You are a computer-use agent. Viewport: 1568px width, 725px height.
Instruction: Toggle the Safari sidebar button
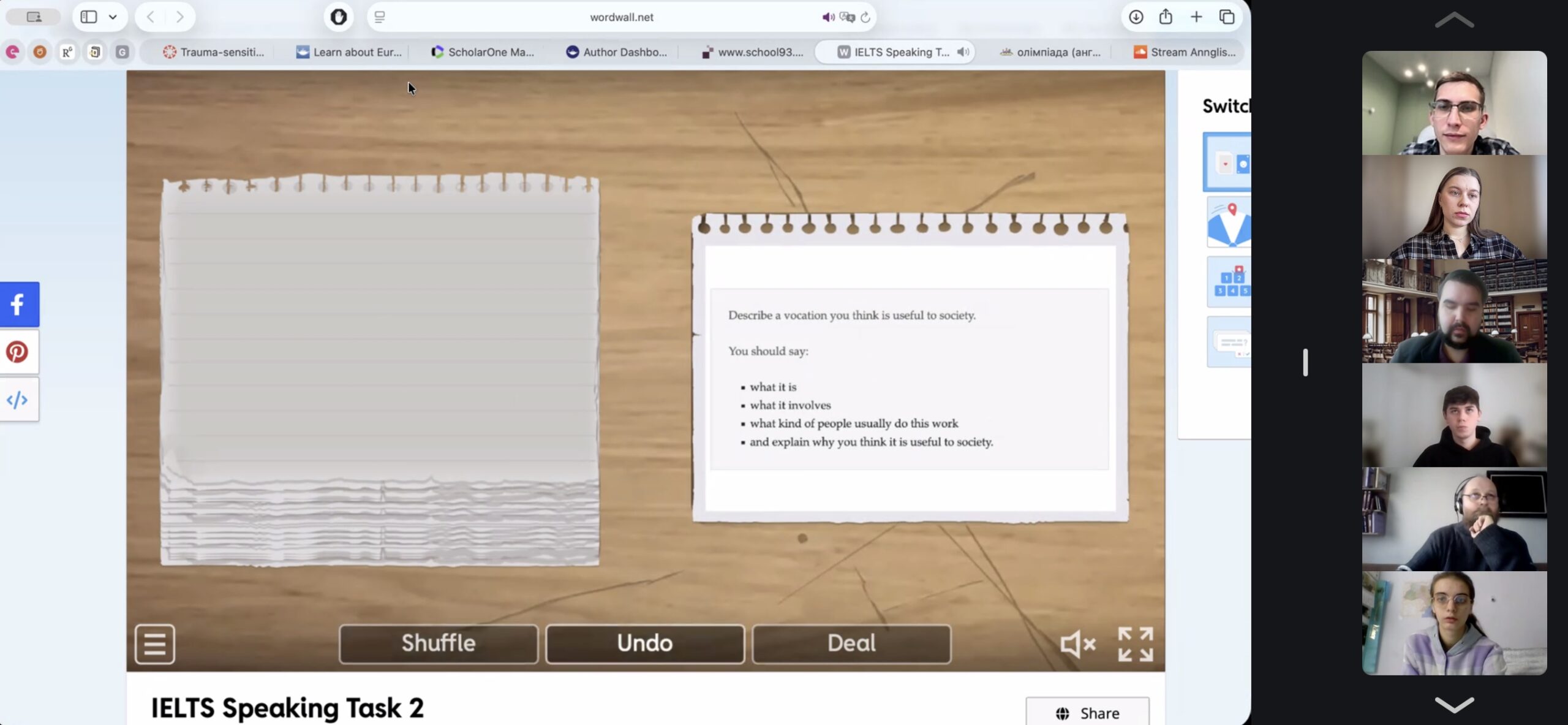tap(89, 17)
